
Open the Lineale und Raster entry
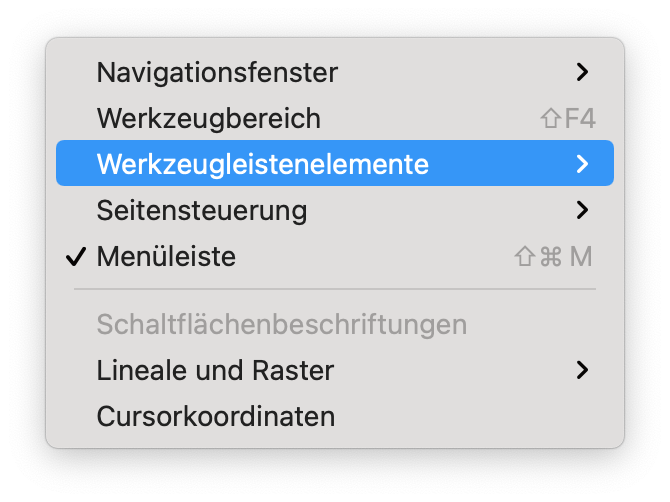(x=215, y=370)
